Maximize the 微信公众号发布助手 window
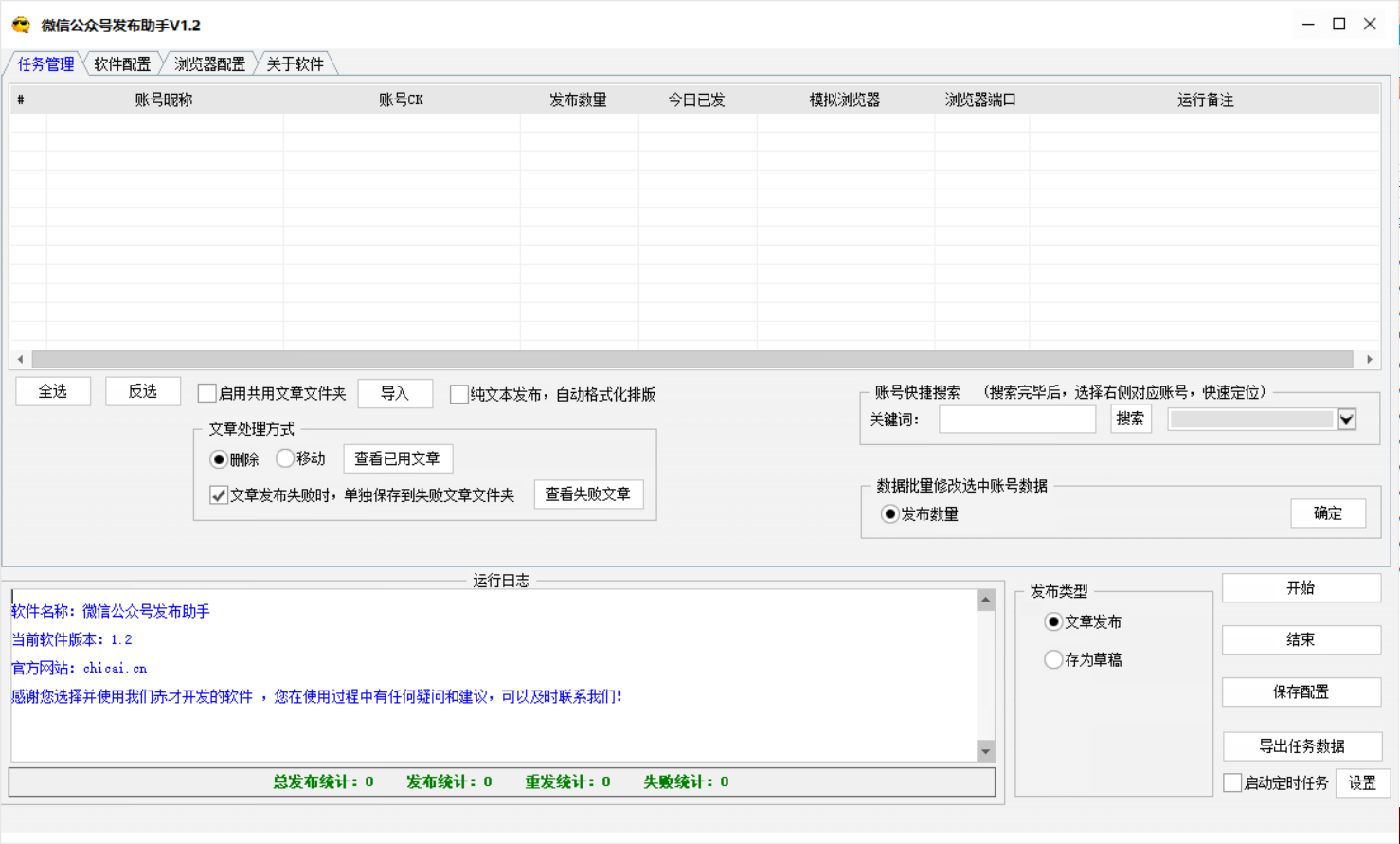Screen dimensions: 1400x844 [1339, 25]
